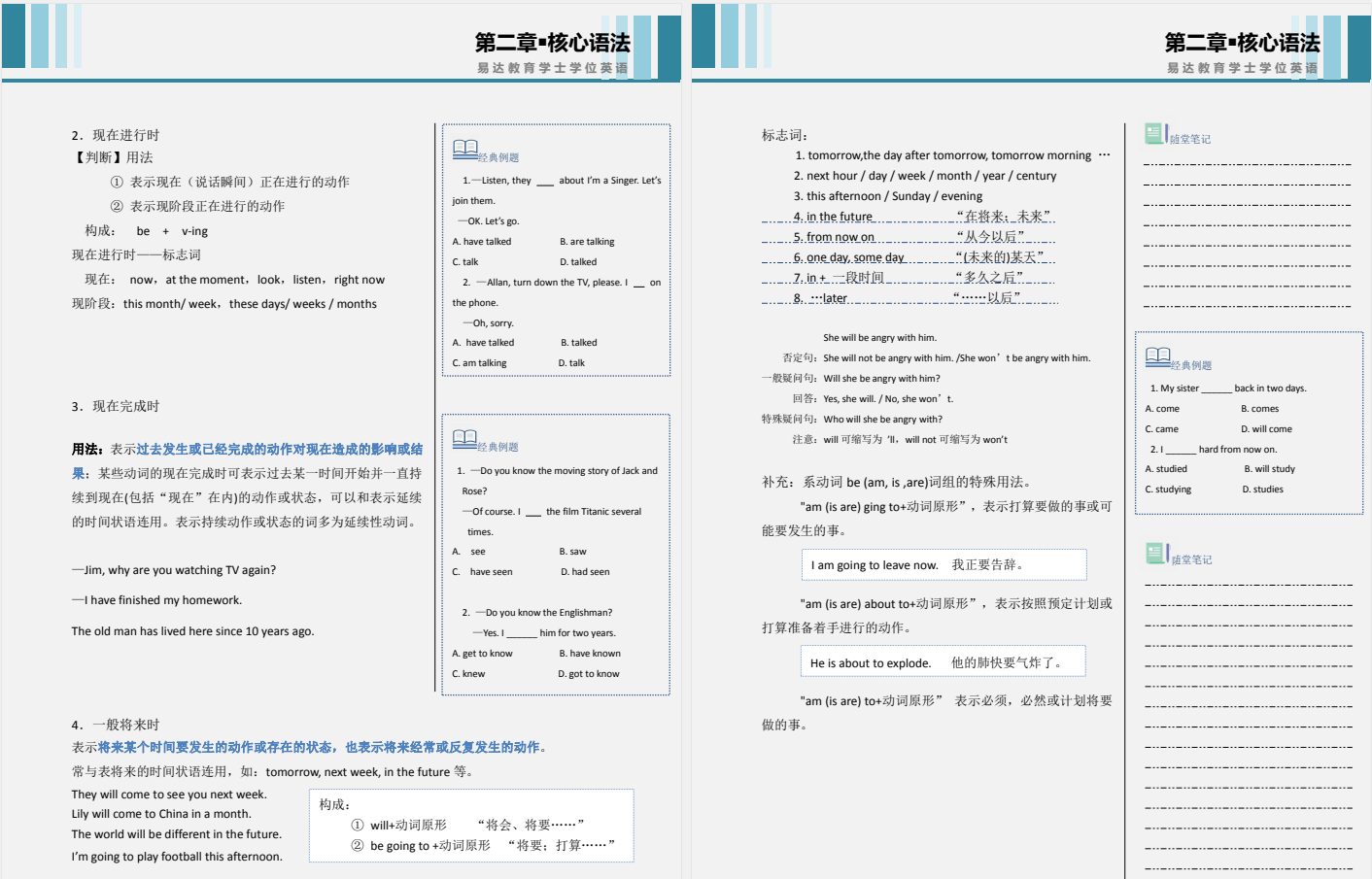Click the heading '3. 现在完成时'
The image size is (1372, 879).
[116, 406]
